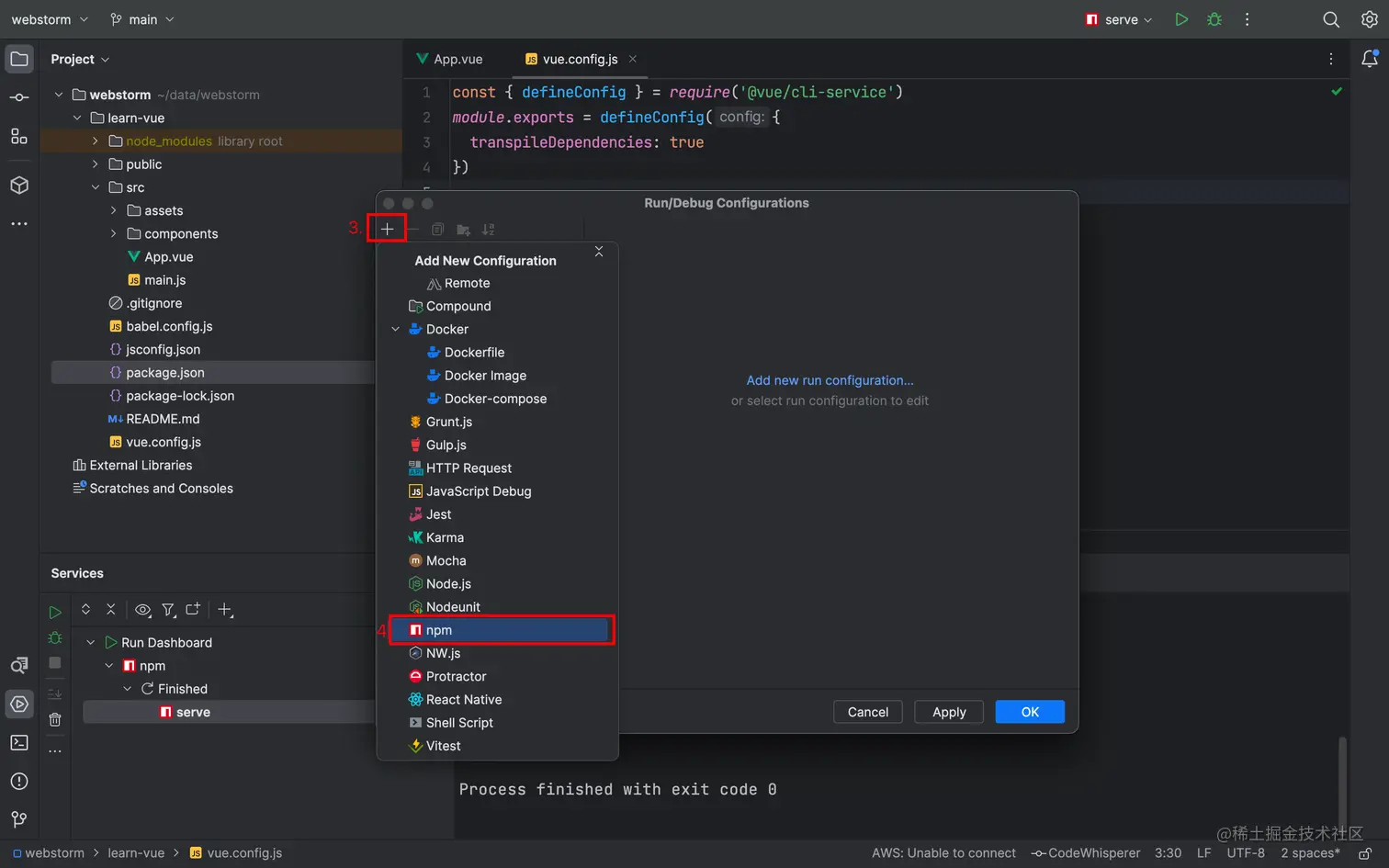Close the vue.config.js tab

pyautogui.click(x=632, y=59)
